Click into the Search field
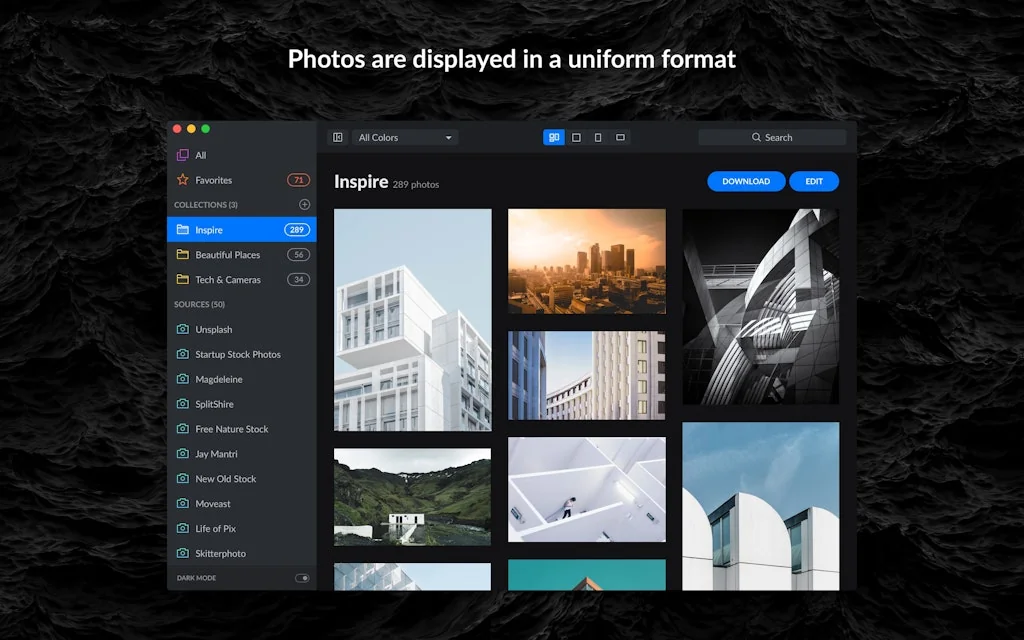Viewport: 1024px width, 640px height. 772,138
